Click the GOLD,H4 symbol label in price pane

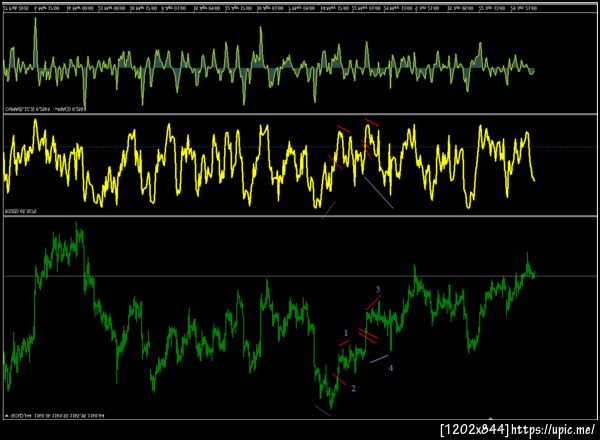pyautogui.click(x=20, y=416)
